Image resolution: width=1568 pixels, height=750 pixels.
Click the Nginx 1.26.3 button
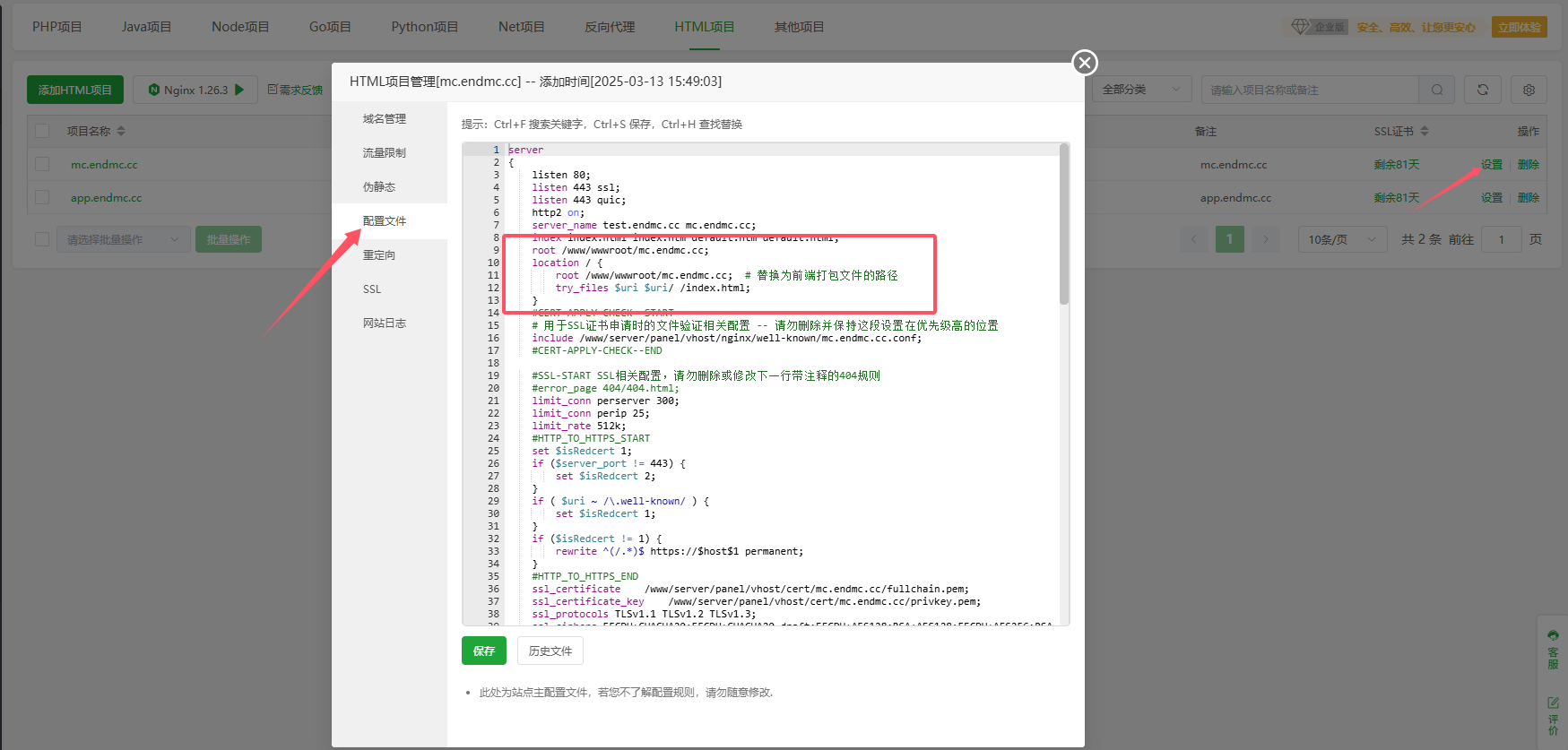[x=195, y=90]
